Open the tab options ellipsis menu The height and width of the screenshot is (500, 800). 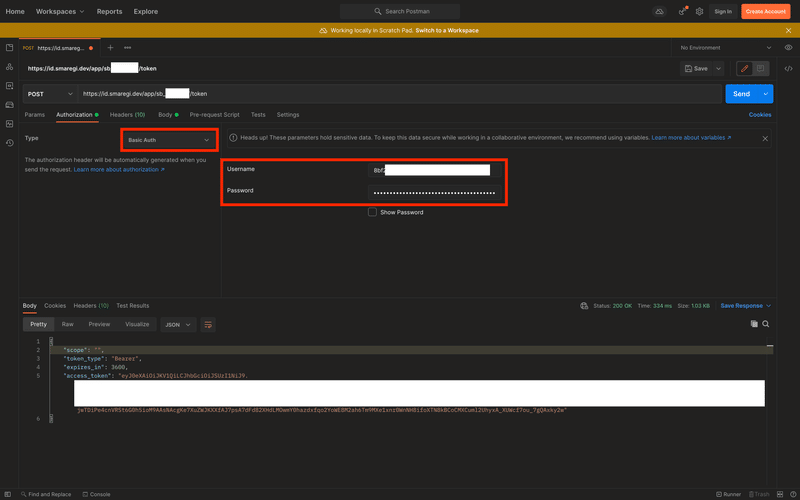pyautogui.click(x=128, y=47)
